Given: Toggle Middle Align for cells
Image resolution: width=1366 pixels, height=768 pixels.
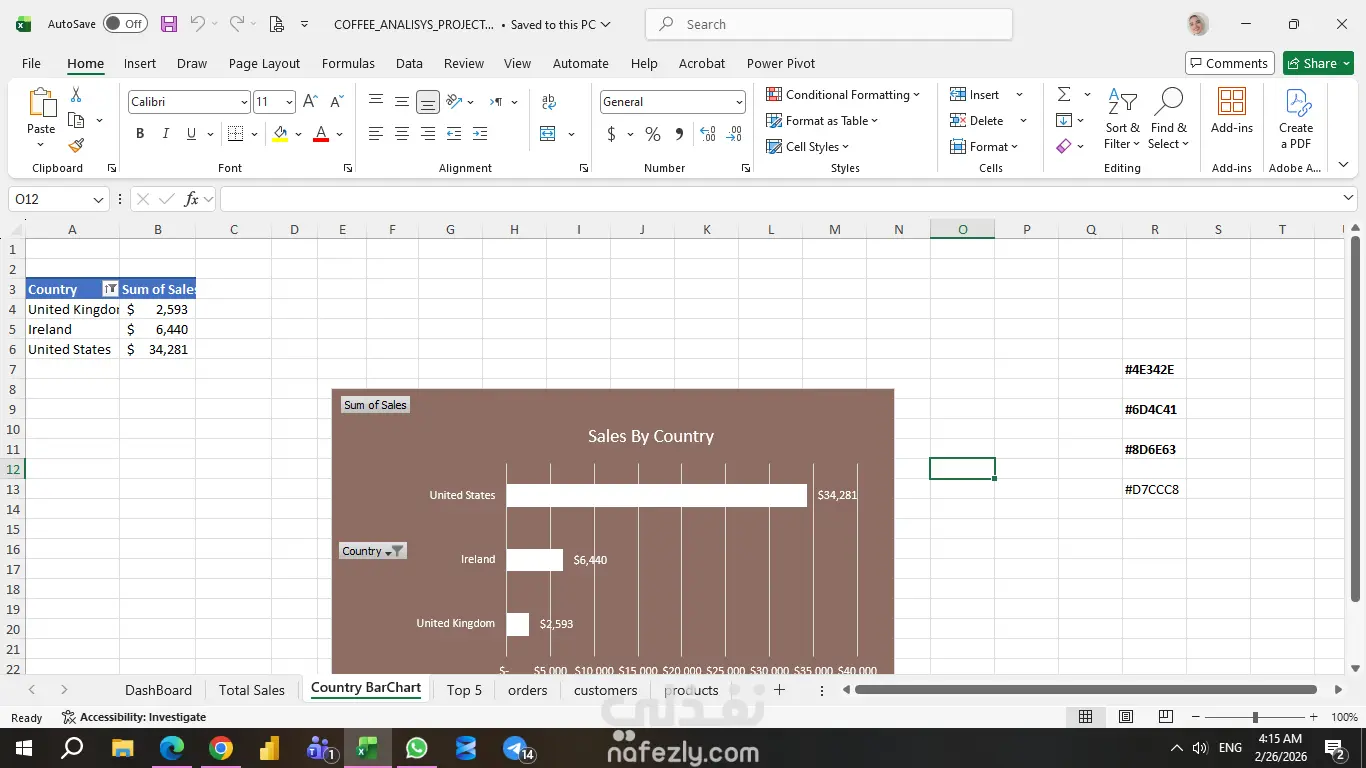Looking at the screenshot, I should tap(402, 102).
